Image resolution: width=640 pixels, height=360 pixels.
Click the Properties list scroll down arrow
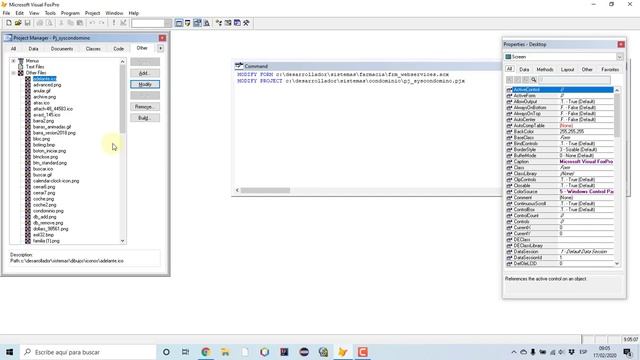617,264
